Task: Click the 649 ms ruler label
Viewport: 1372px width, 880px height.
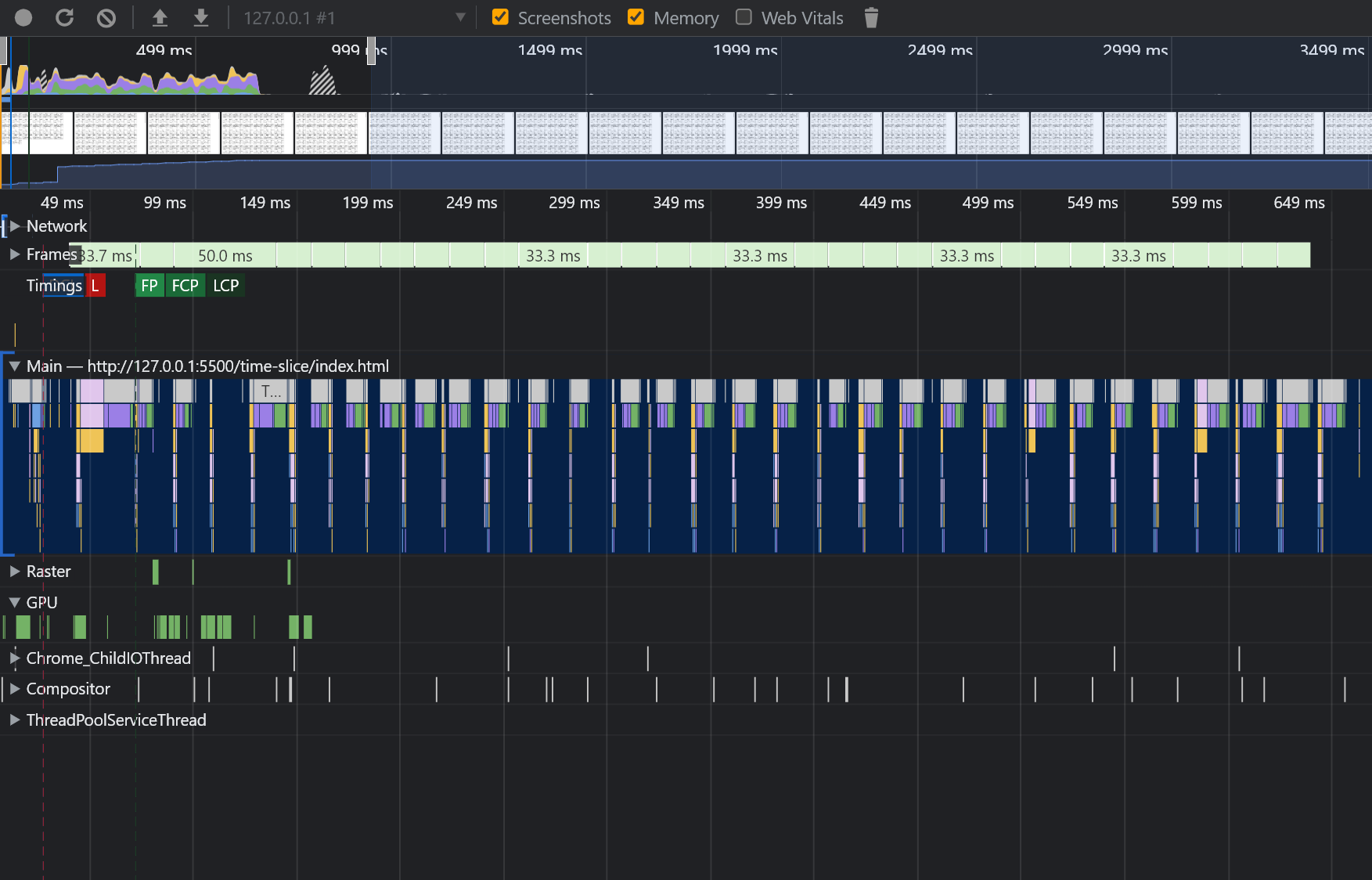Action: tap(1299, 203)
